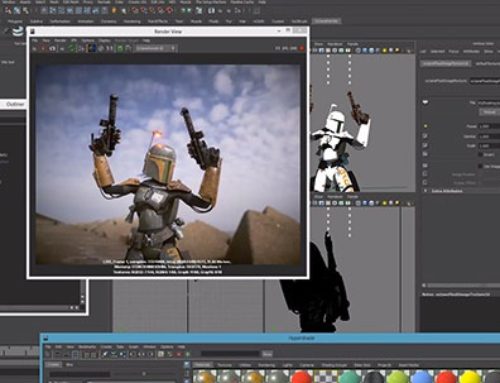The width and height of the screenshot is (500, 383).
Task: Open the Bookmarks menu in Hypershade
Action: (87, 347)
